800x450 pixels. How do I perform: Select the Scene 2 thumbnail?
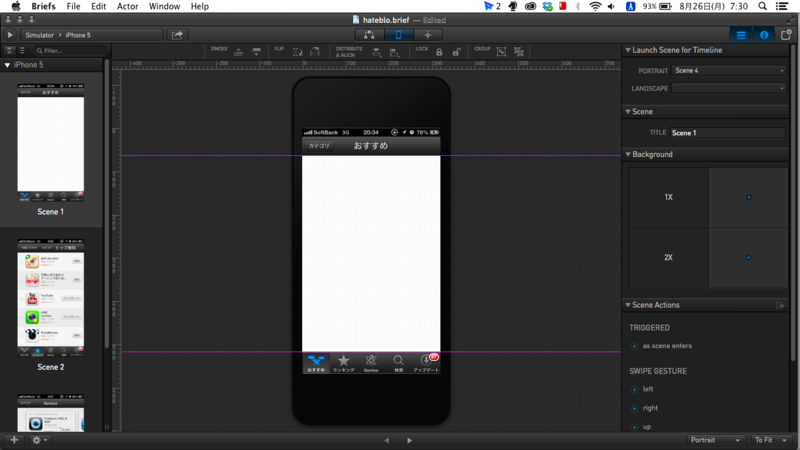(x=51, y=297)
